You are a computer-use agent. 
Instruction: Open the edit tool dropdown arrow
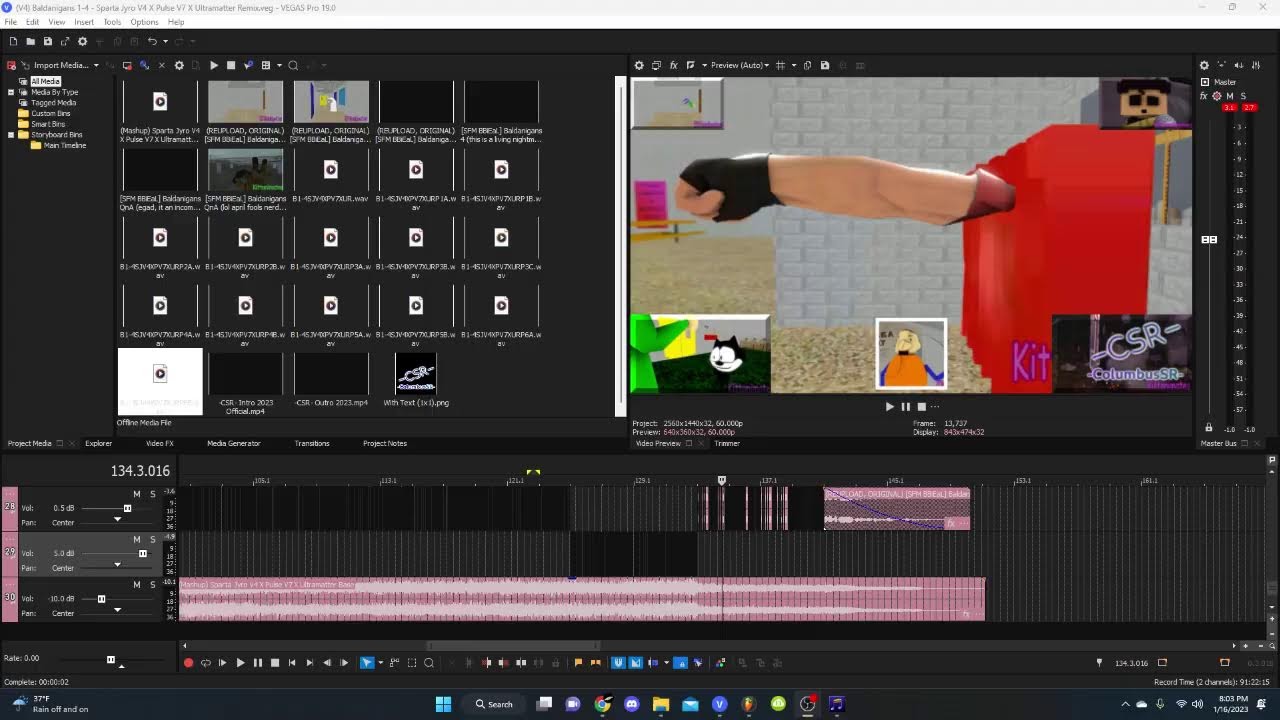point(380,662)
